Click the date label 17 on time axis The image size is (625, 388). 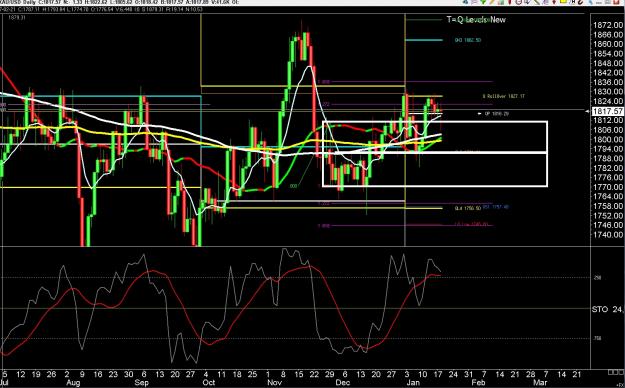pos(438,375)
